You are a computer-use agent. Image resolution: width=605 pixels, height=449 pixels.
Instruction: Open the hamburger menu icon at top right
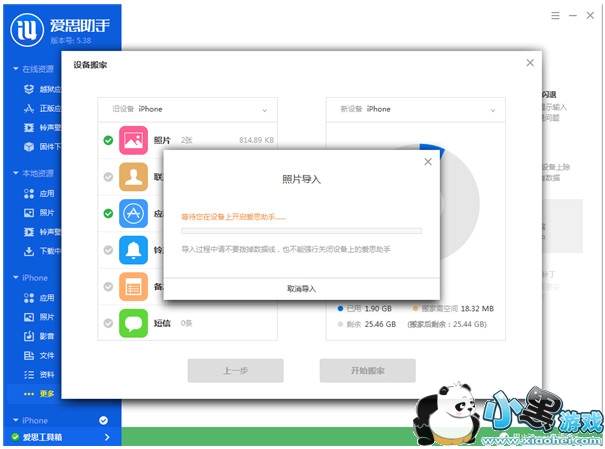[555, 15]
